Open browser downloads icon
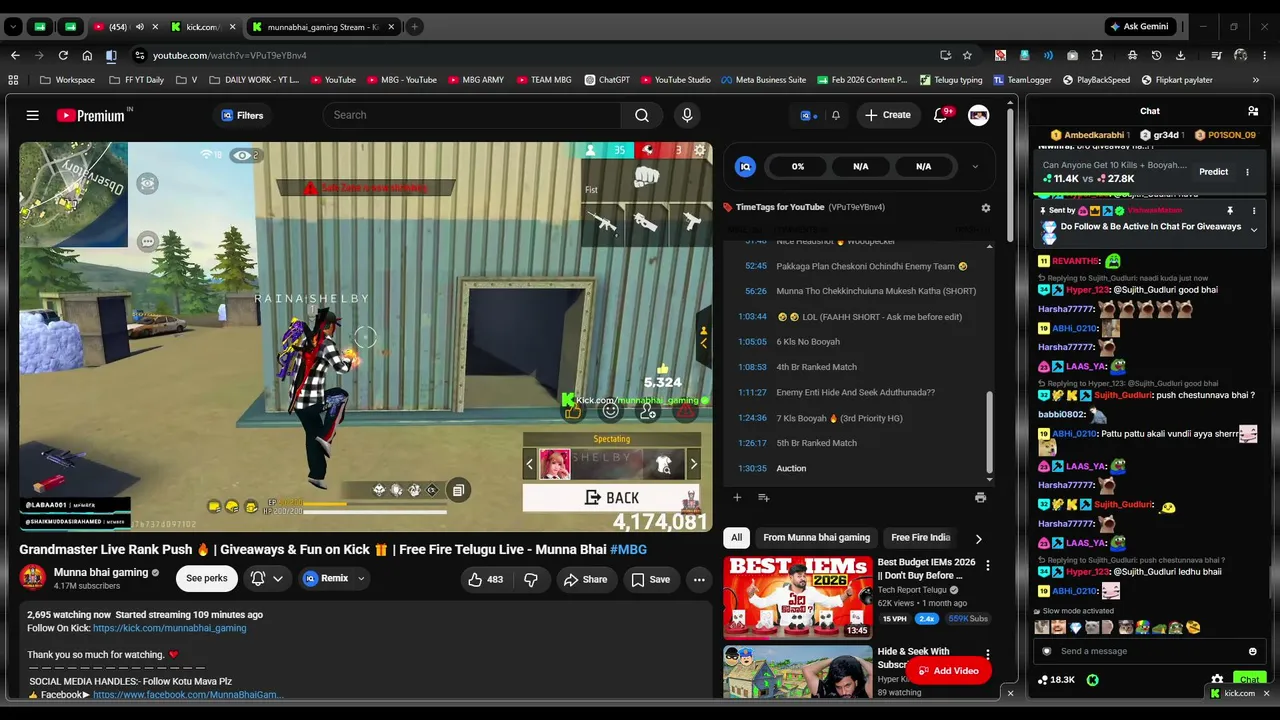The image size is (1280, 720). 1181,55
